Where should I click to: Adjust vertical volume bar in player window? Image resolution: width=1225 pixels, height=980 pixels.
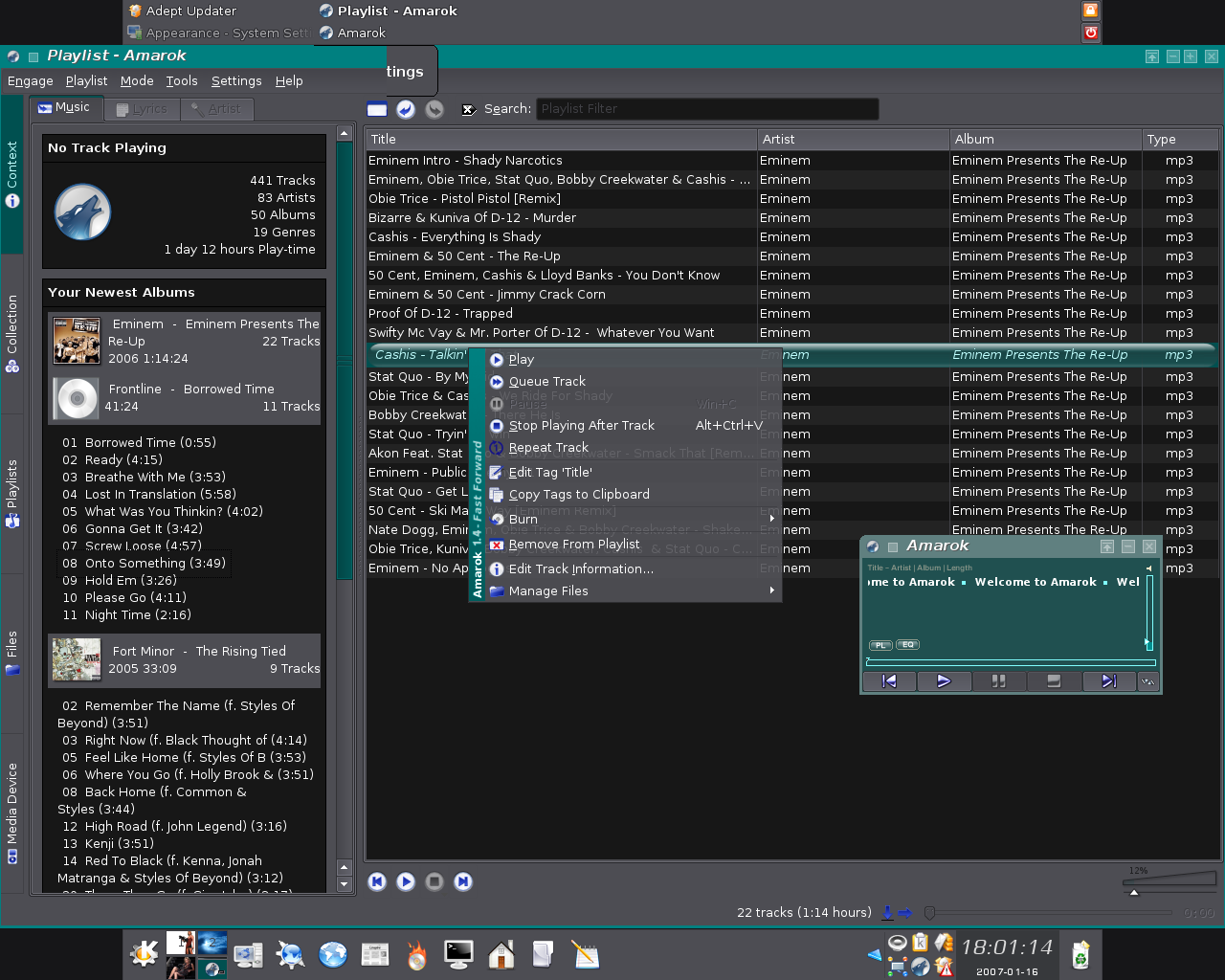pos(1149,612)
